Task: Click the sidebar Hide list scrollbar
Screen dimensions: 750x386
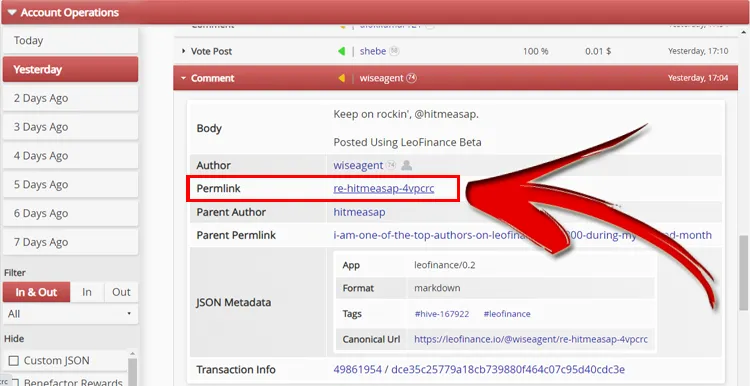Action: coord(133,372)
